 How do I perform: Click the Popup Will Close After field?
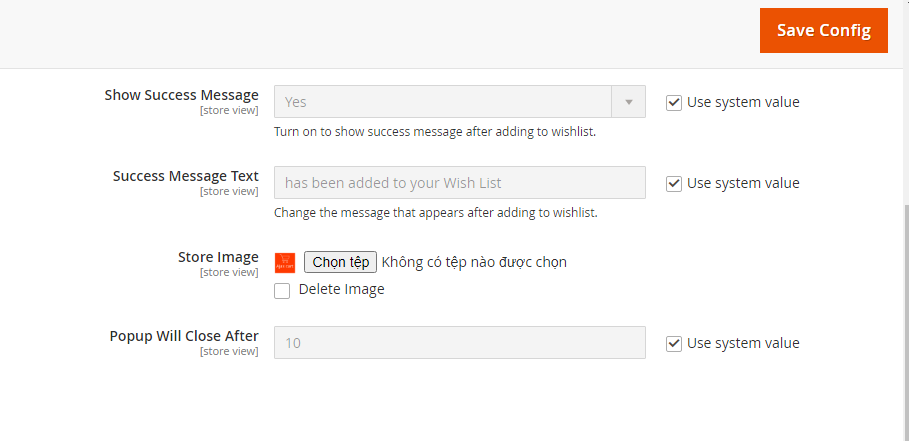point(459,343)
